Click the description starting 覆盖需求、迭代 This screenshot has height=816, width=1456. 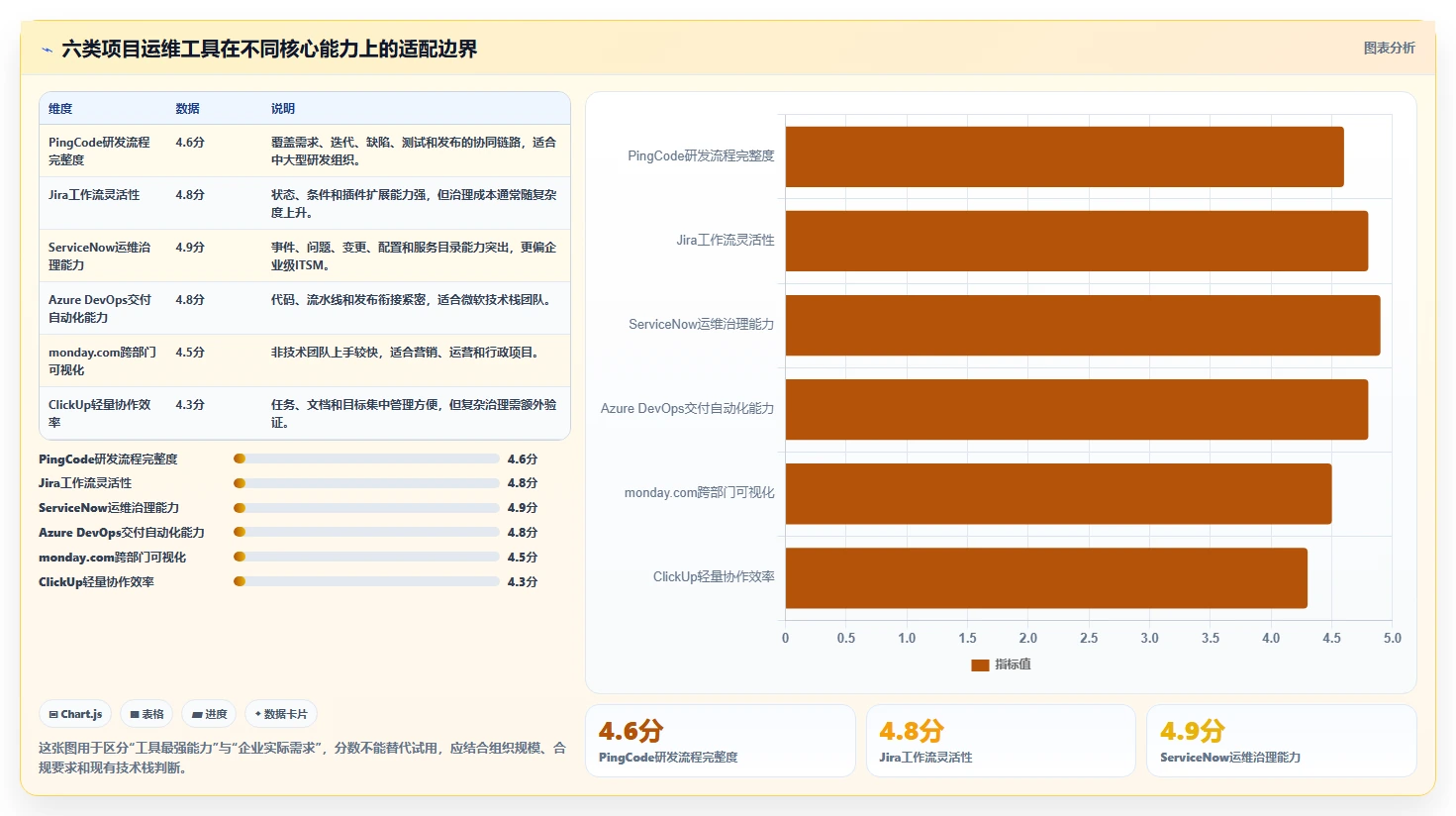tap(414, 151)
